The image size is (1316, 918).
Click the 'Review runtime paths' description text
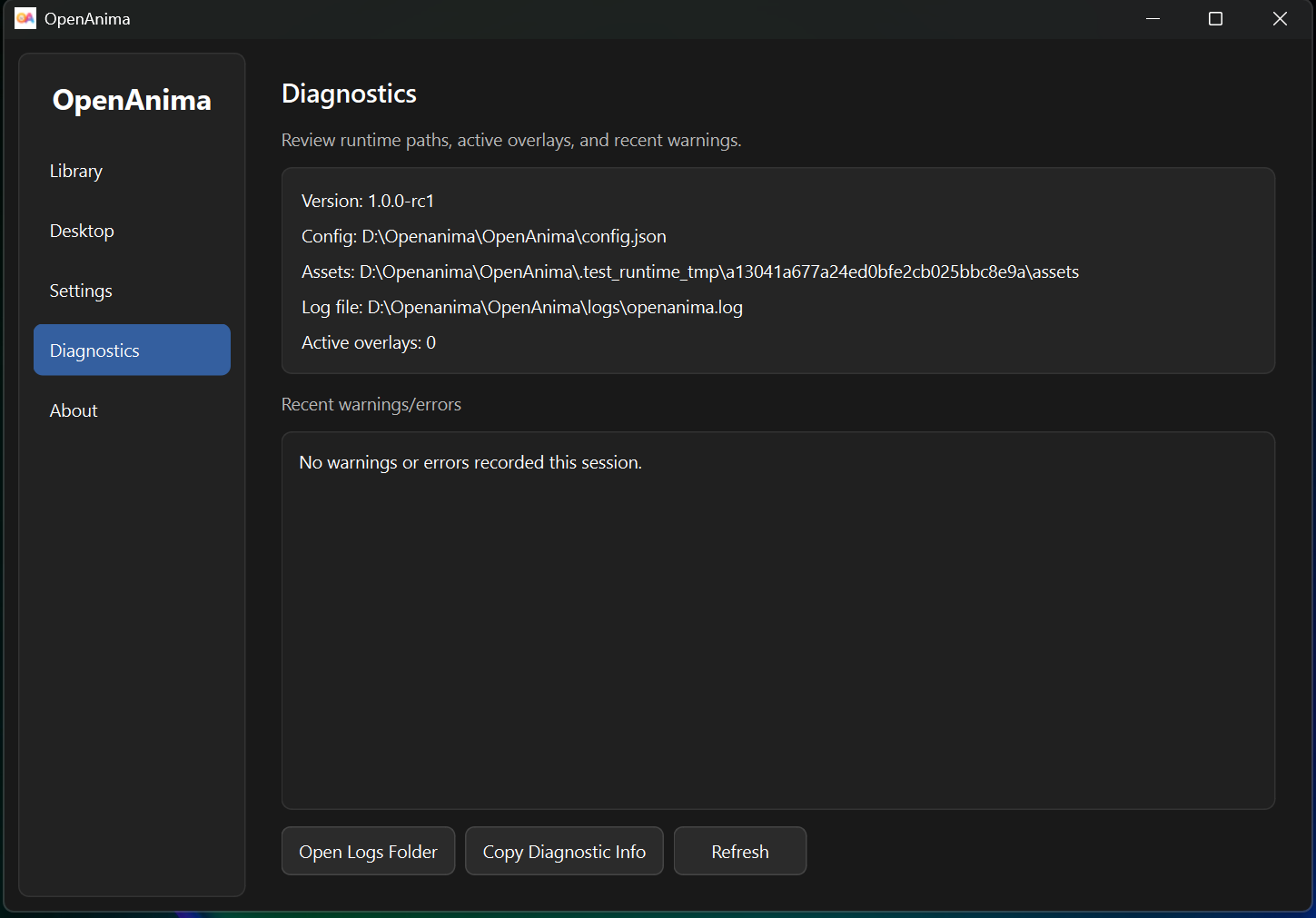click(511, 140)
